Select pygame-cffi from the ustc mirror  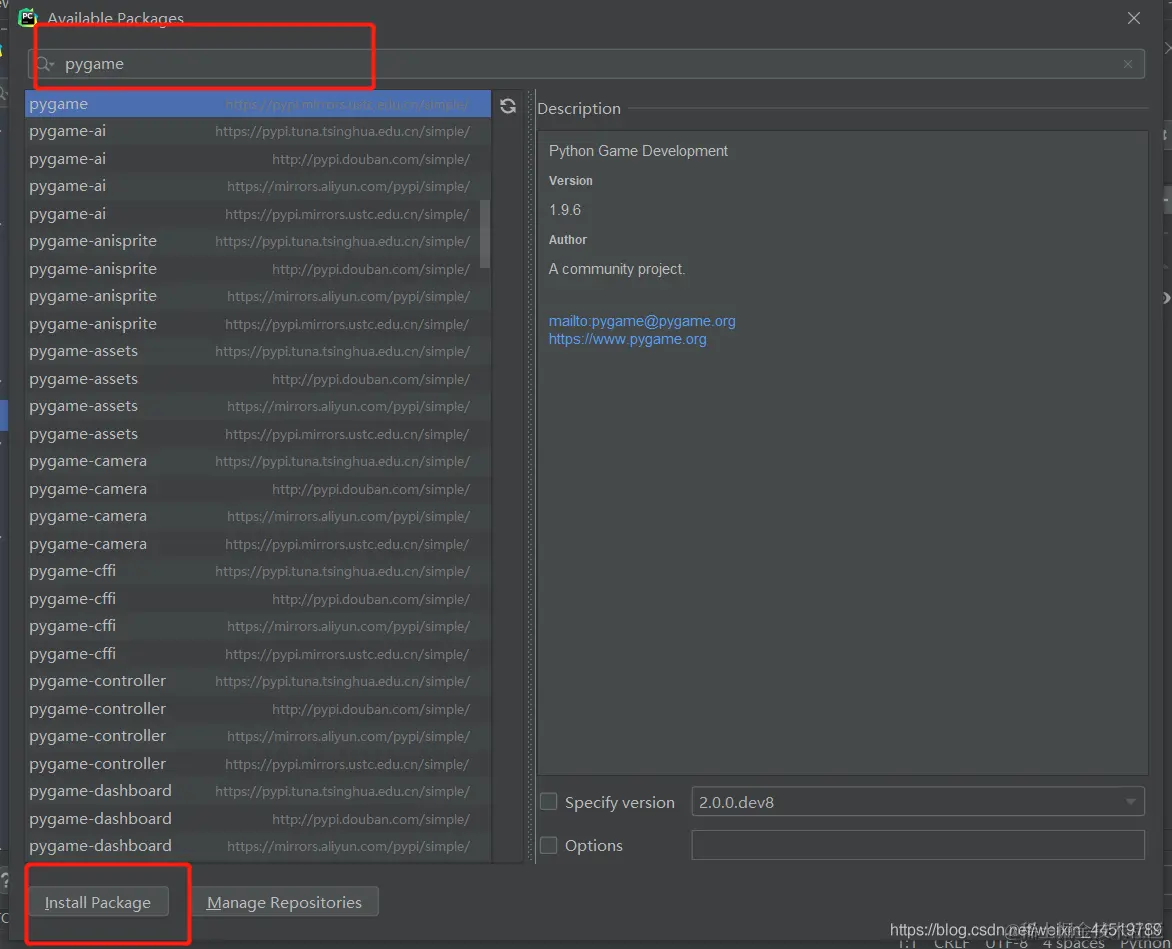coord(258,653)
